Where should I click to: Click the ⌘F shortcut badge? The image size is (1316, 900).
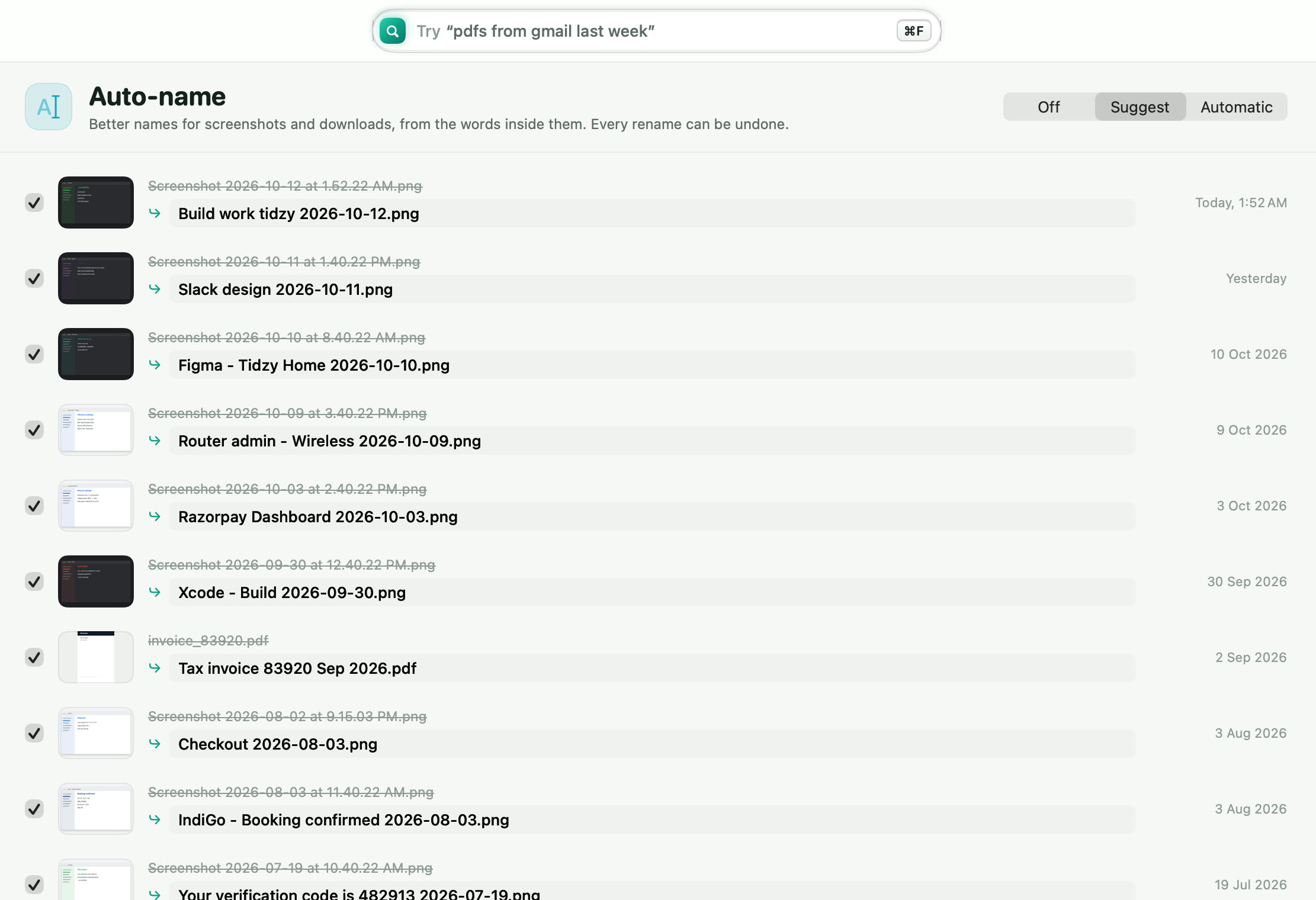pos(914,31)
